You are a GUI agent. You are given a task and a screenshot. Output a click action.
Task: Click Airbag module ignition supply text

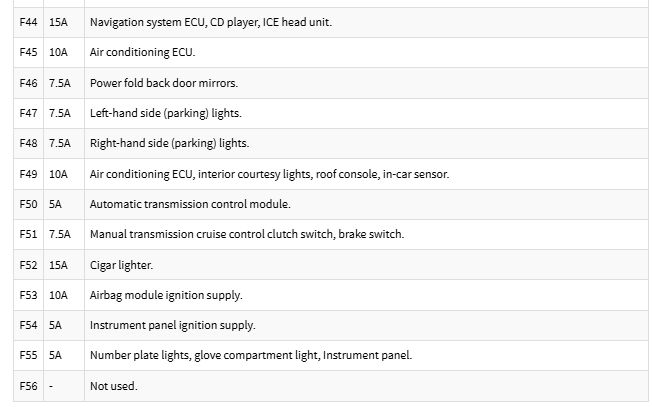(166, 295)
